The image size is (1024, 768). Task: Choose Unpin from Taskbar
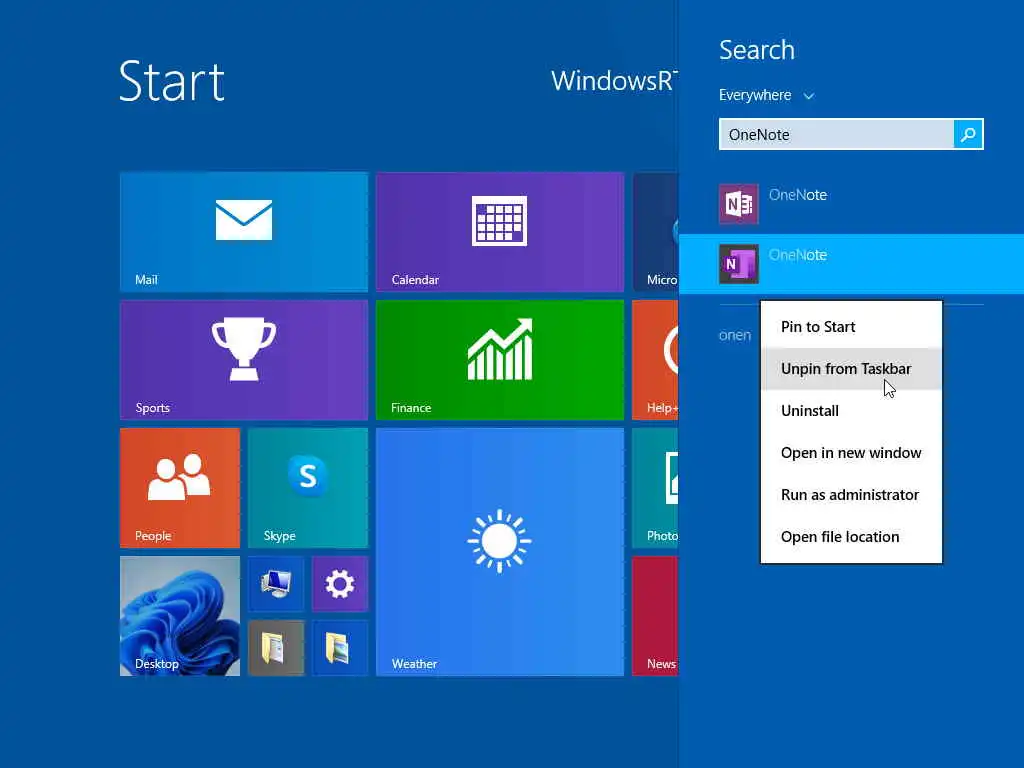[x=851, y=368]
